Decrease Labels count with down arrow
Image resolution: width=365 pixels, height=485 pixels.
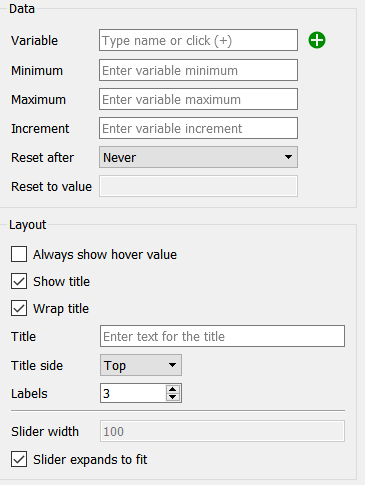173,397
